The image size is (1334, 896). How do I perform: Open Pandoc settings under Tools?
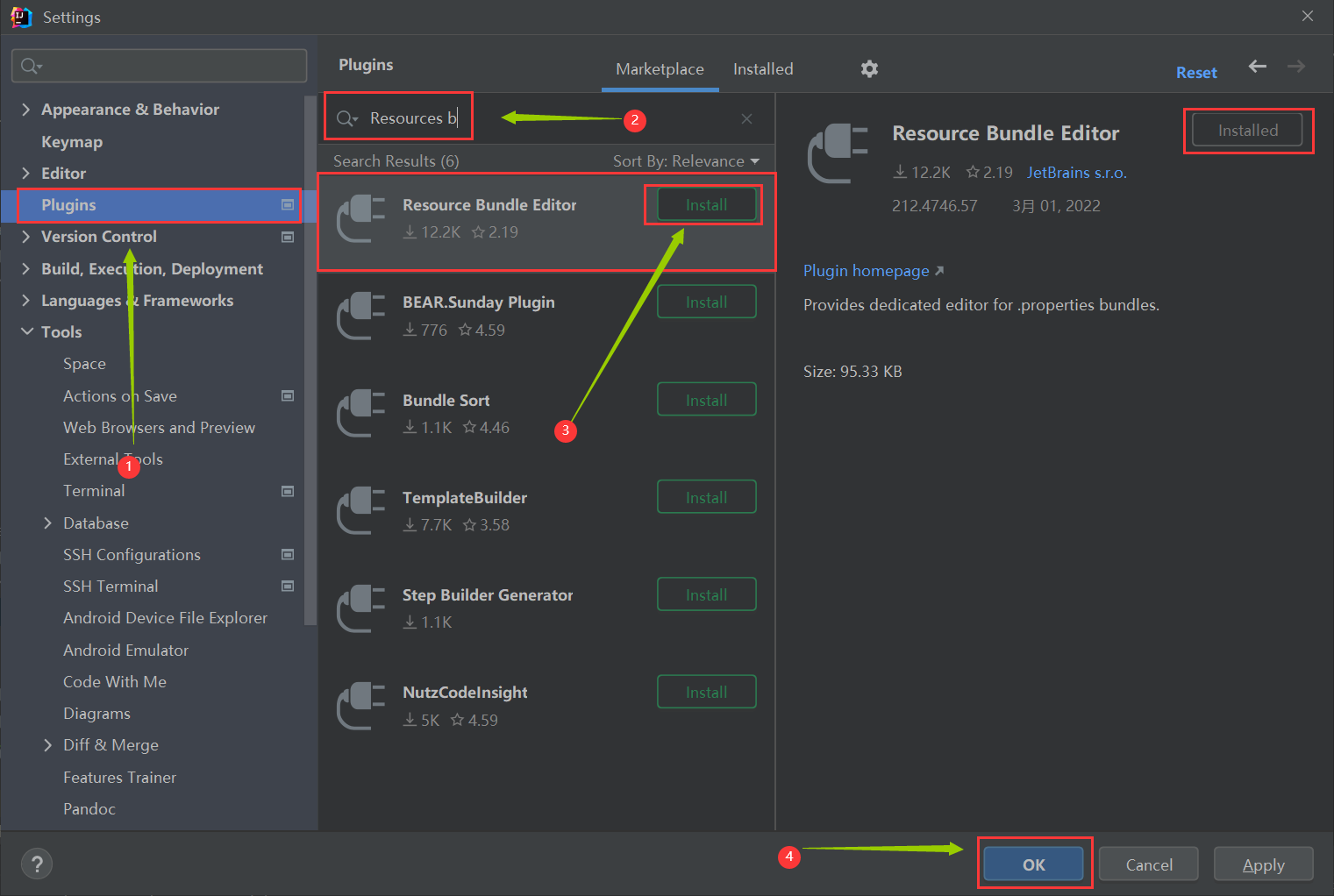coord(89,808)
